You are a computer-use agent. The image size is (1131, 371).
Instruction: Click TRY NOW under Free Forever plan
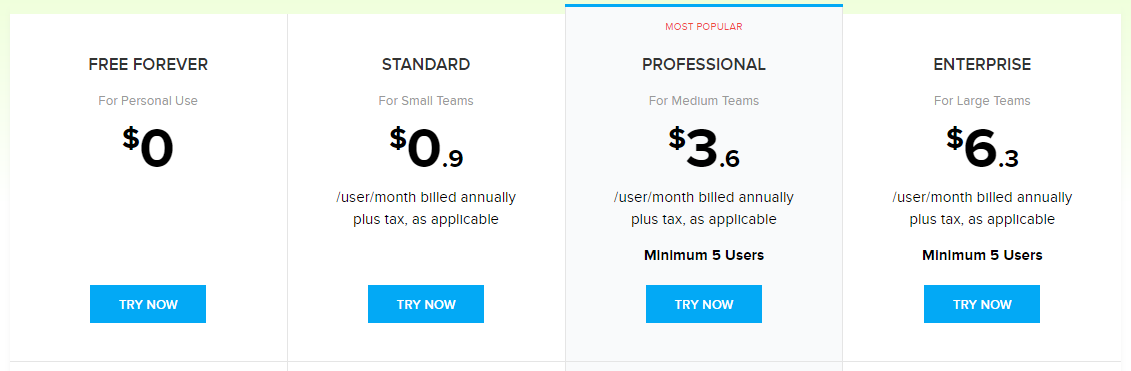click(x=148, y=304)
